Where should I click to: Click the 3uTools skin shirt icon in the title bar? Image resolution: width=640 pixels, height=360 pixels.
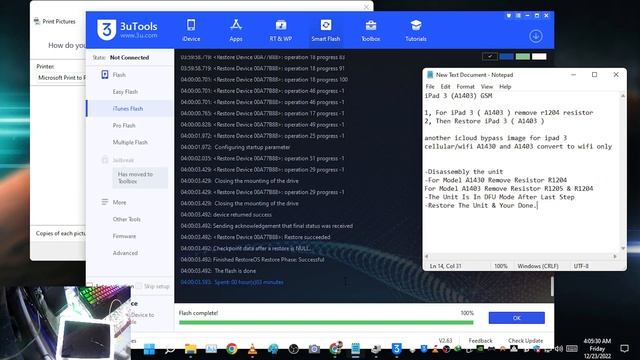pyautogui.click(x=509, y=16)
